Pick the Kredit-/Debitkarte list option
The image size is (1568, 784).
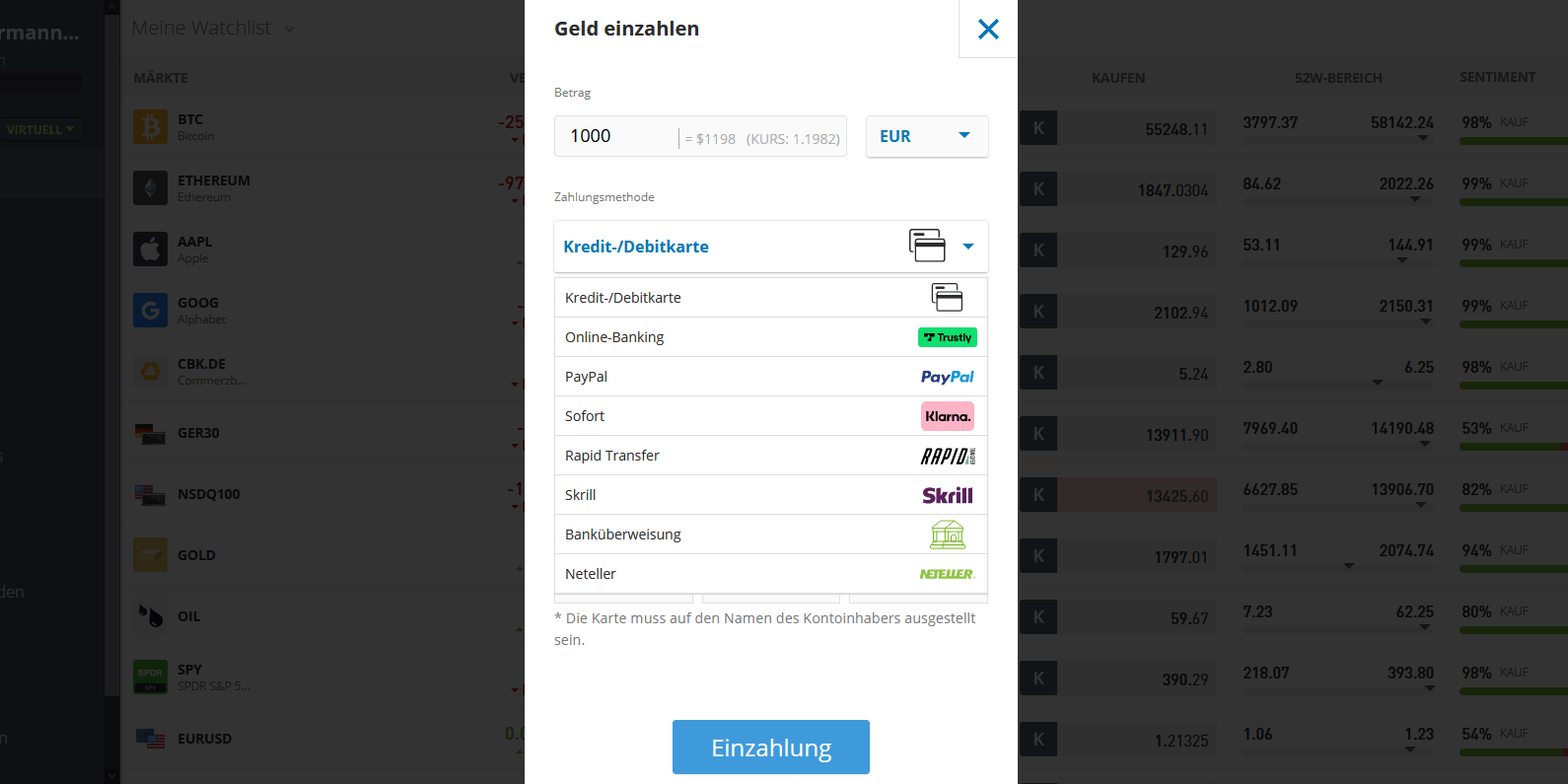(x=623, y=298)
